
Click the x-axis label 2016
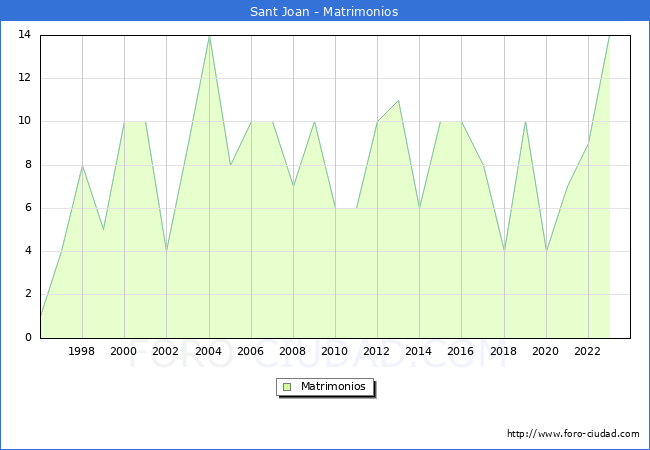461,351
